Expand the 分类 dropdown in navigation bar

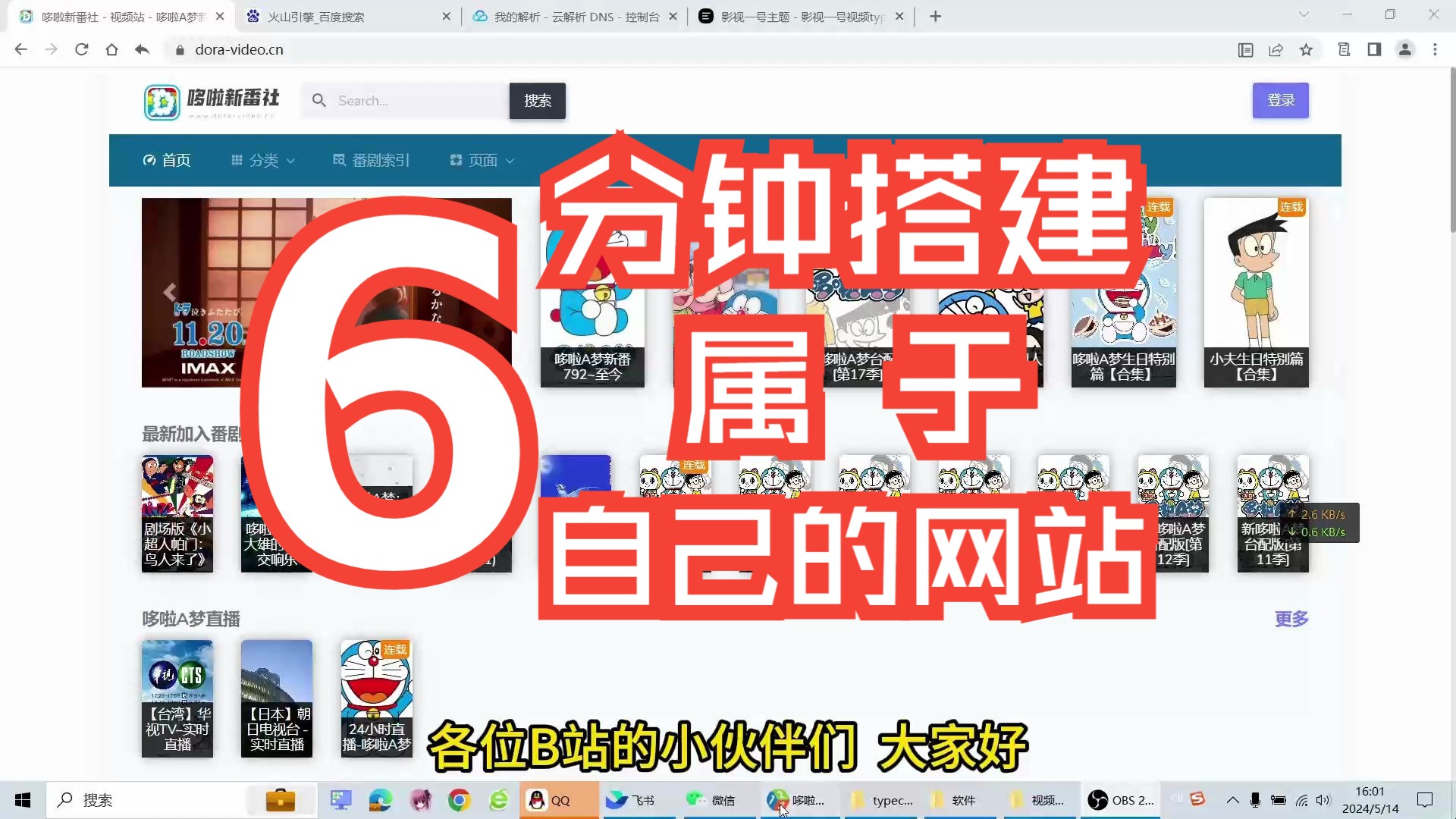[263, 160]
